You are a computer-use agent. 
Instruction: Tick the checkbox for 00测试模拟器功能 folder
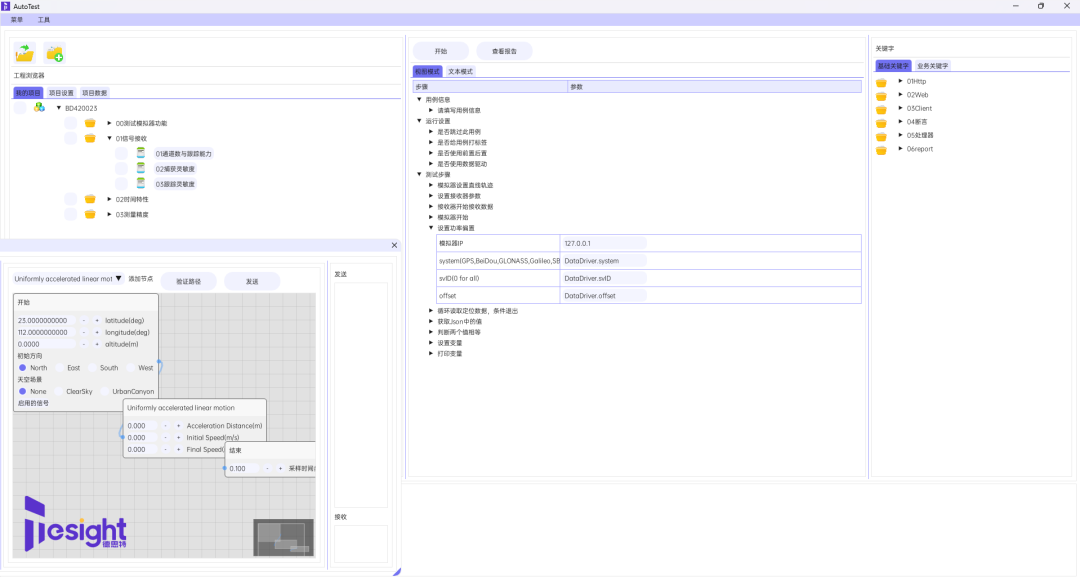70,123
